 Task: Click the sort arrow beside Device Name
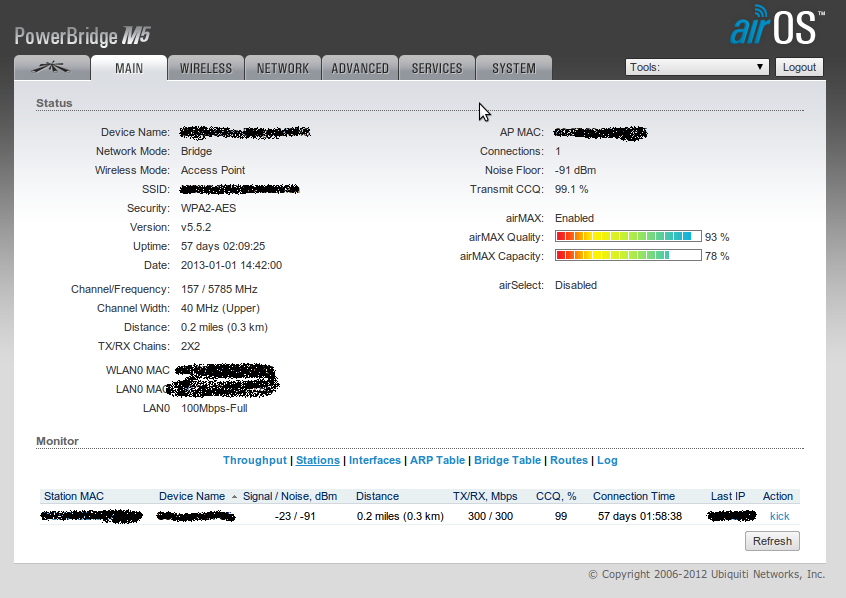[234, 497]
